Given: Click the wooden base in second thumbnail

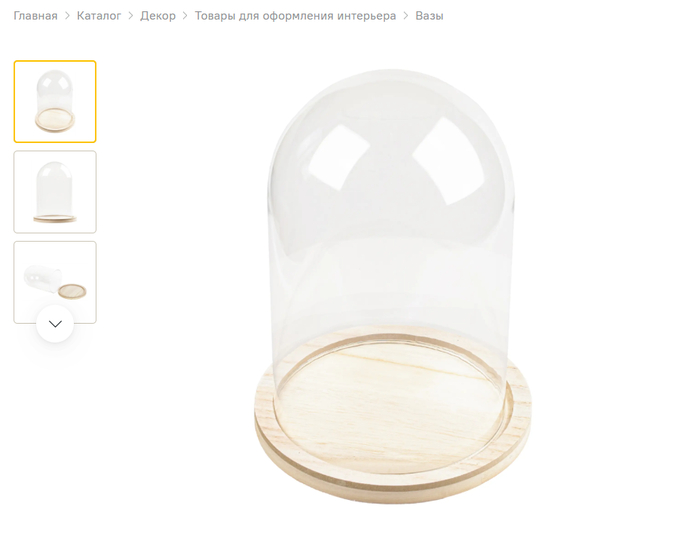Looking at the screenshot, I should tap(55, 219).
